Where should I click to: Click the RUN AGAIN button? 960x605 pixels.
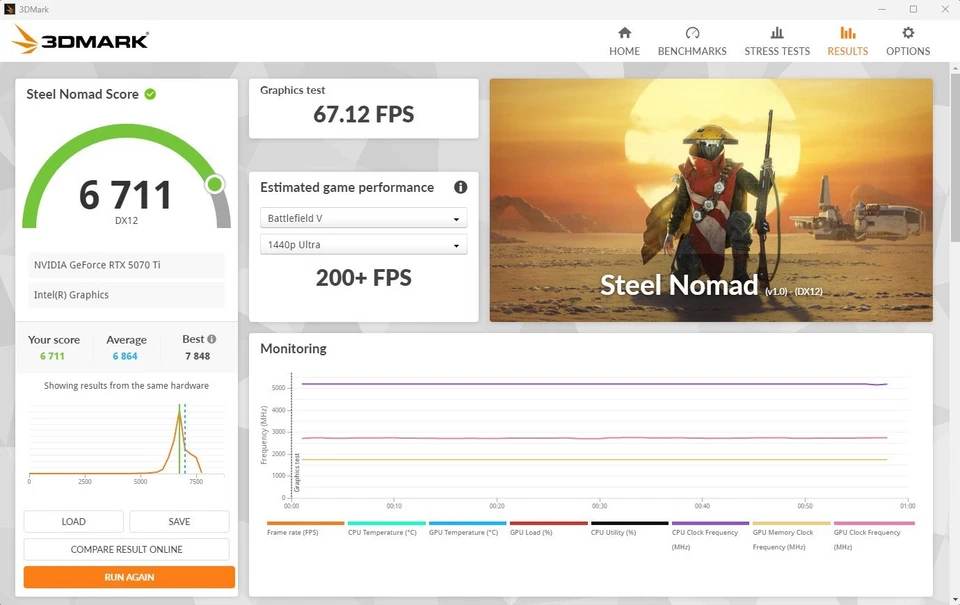128,577
